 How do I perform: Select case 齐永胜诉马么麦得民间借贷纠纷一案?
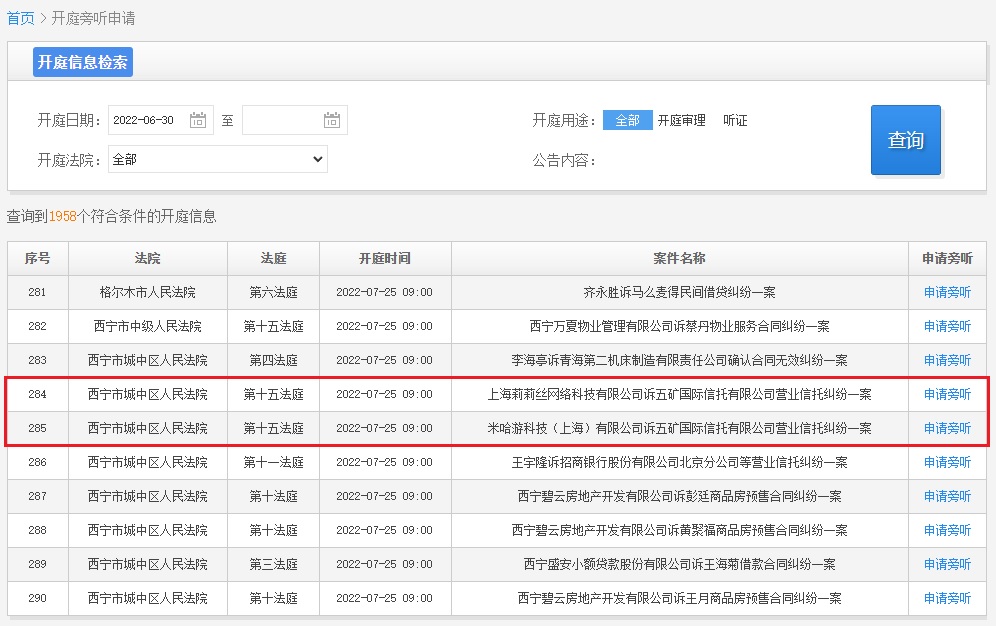click(679, 292)
